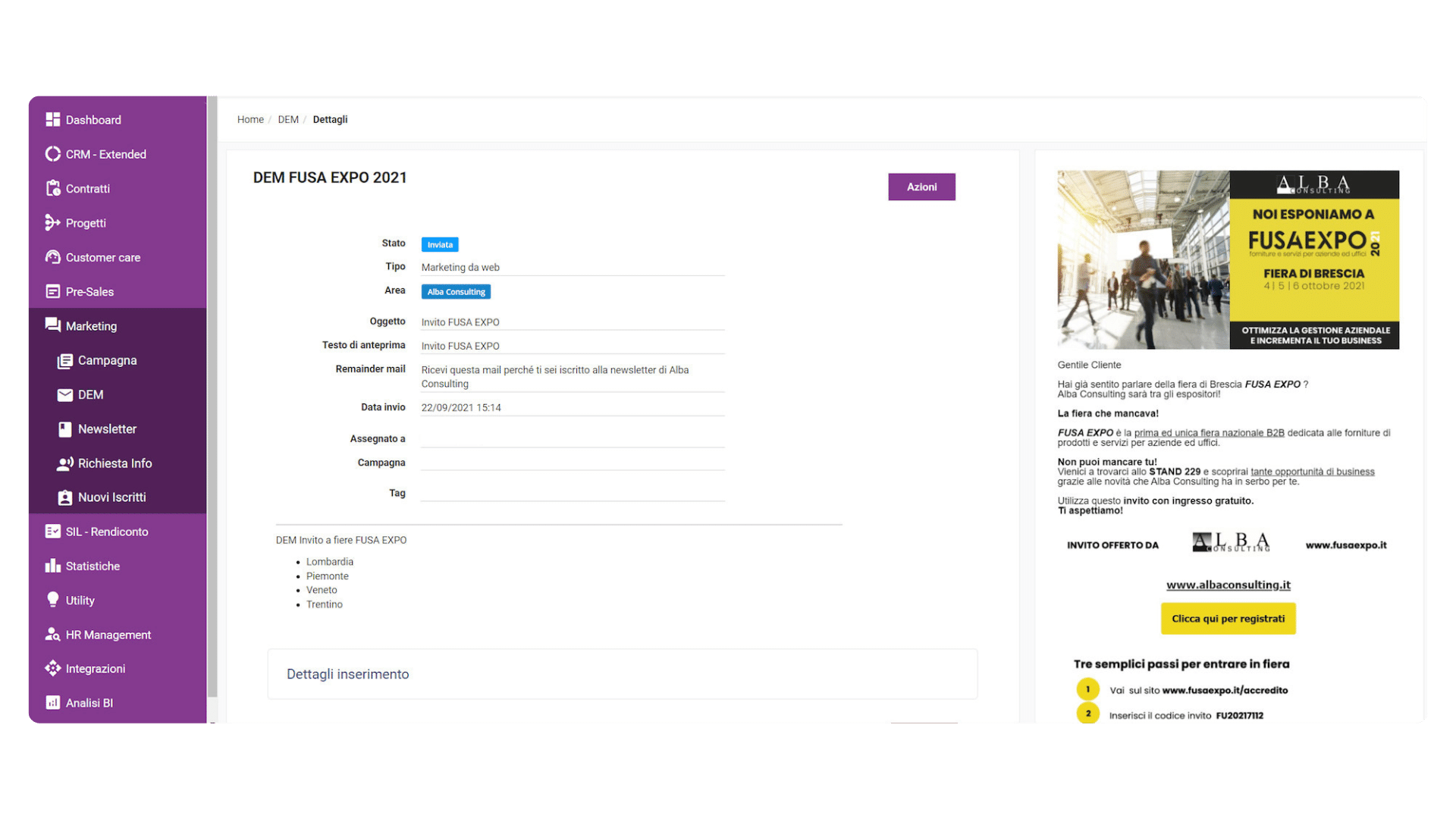The height and width of the screenshot is (819, 1456).
Task: Click the Integrazioni diamond icon
Action: click(52, 668)
